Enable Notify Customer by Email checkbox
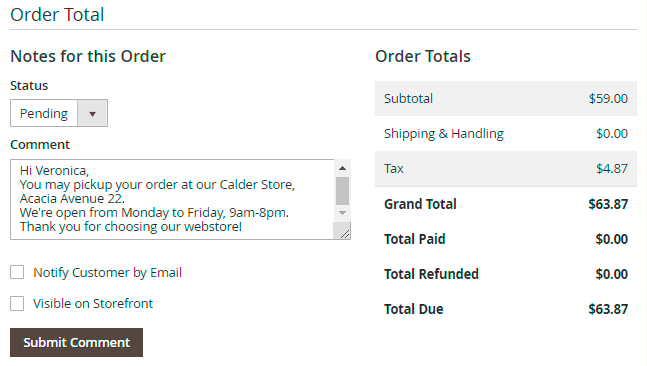This screenshot has width=647, height=366. pos(17,272)
